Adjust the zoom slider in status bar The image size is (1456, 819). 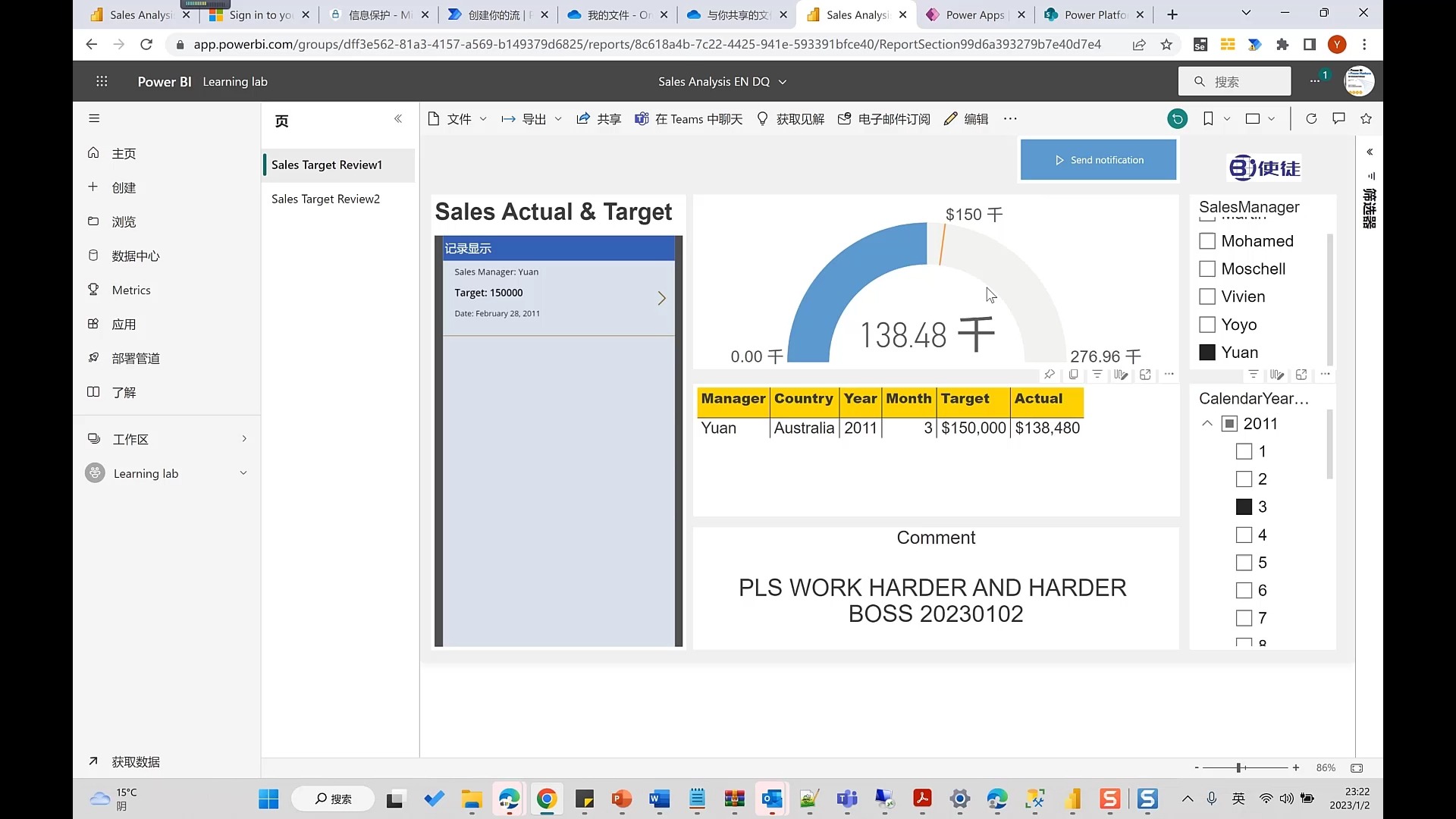pyautogui.click(x=1239, y=768)
